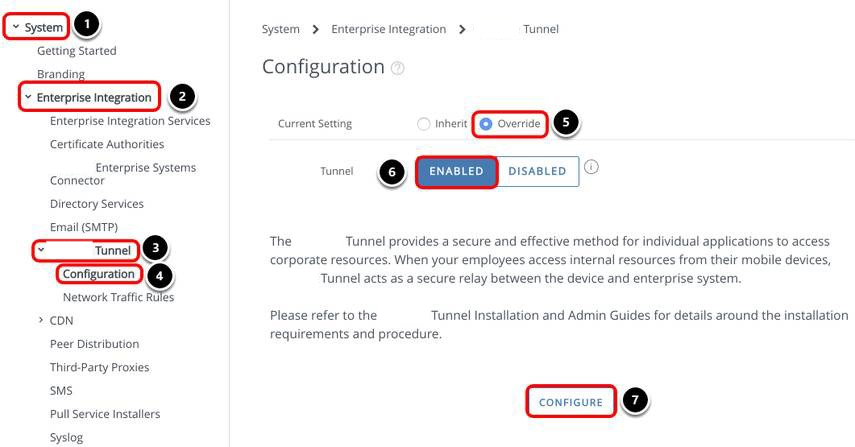The image size is (855, 447).
Task: Select the Override radio button
Action: pos(486,124)
